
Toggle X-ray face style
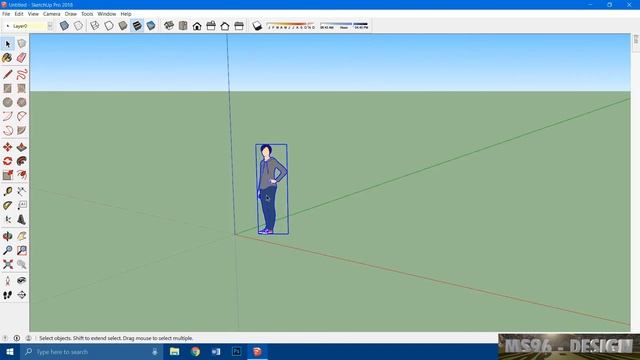[64, 26]
